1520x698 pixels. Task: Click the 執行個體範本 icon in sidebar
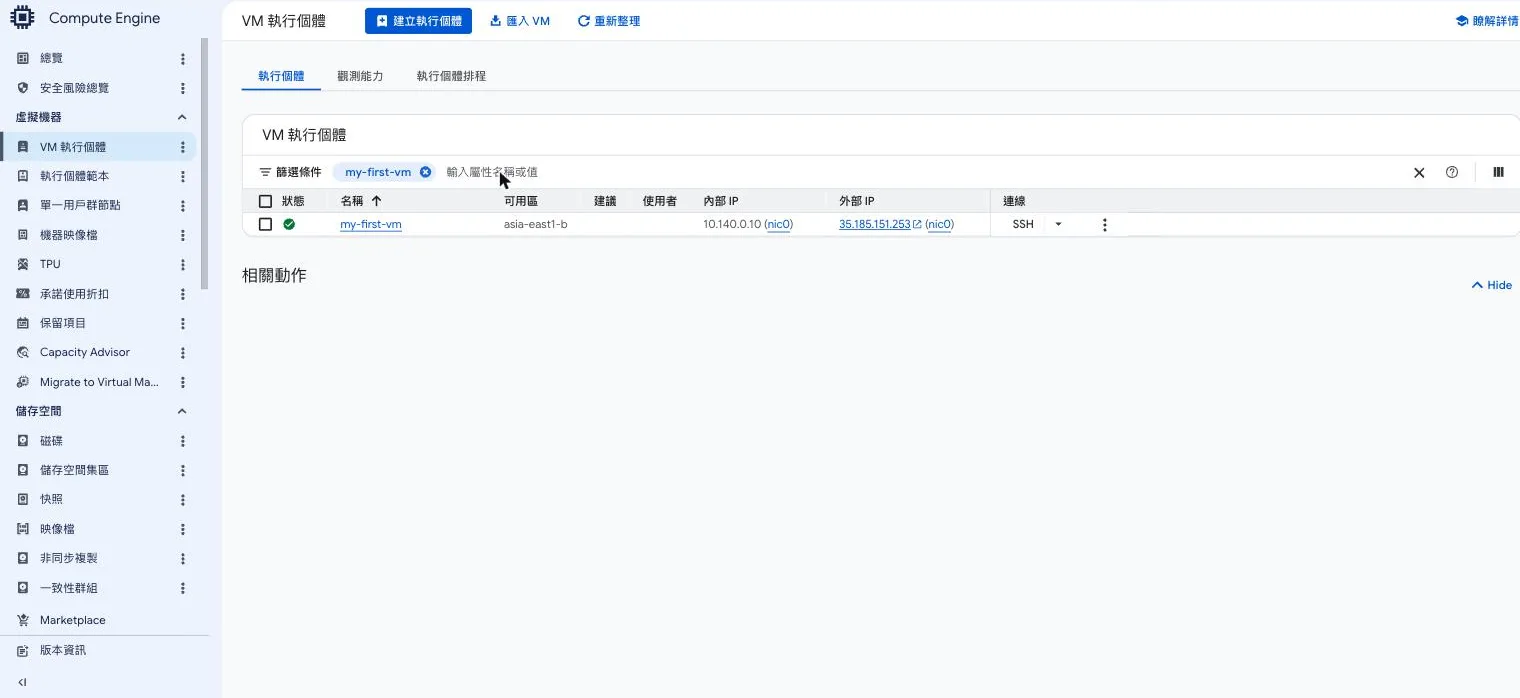coord(23,176)
